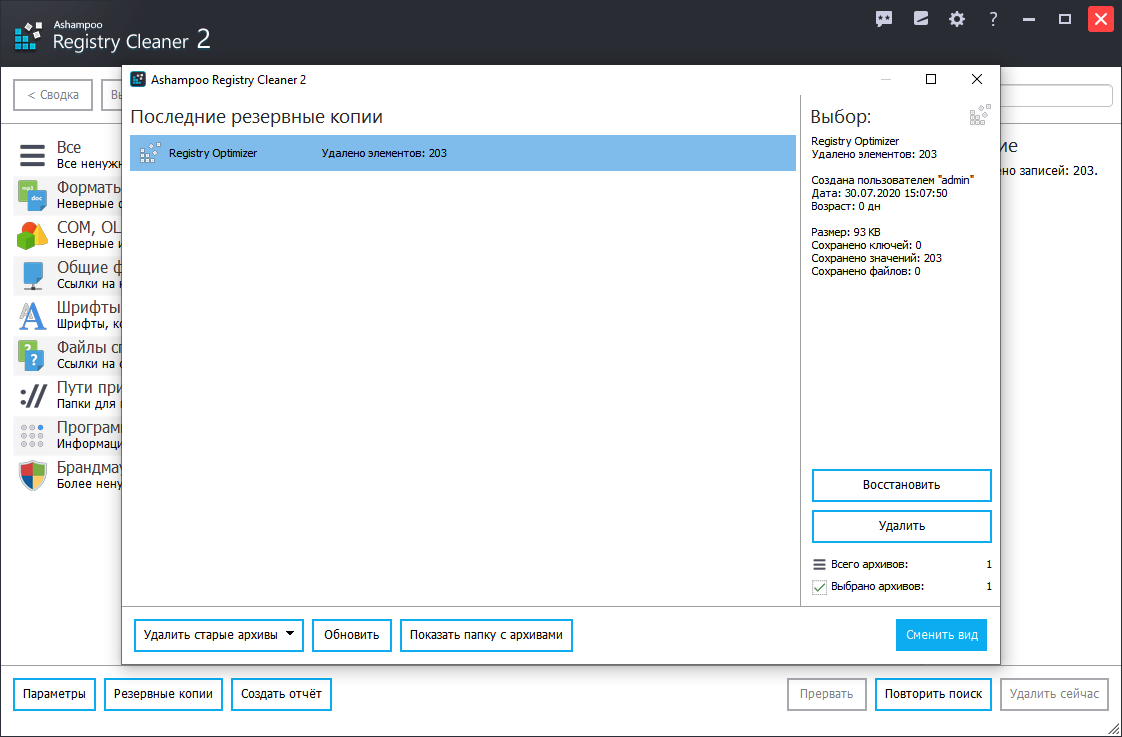1122x737 pixels.
Task: Select the application paths category icon
Action: pyautogui.click(x=33, y=396)
